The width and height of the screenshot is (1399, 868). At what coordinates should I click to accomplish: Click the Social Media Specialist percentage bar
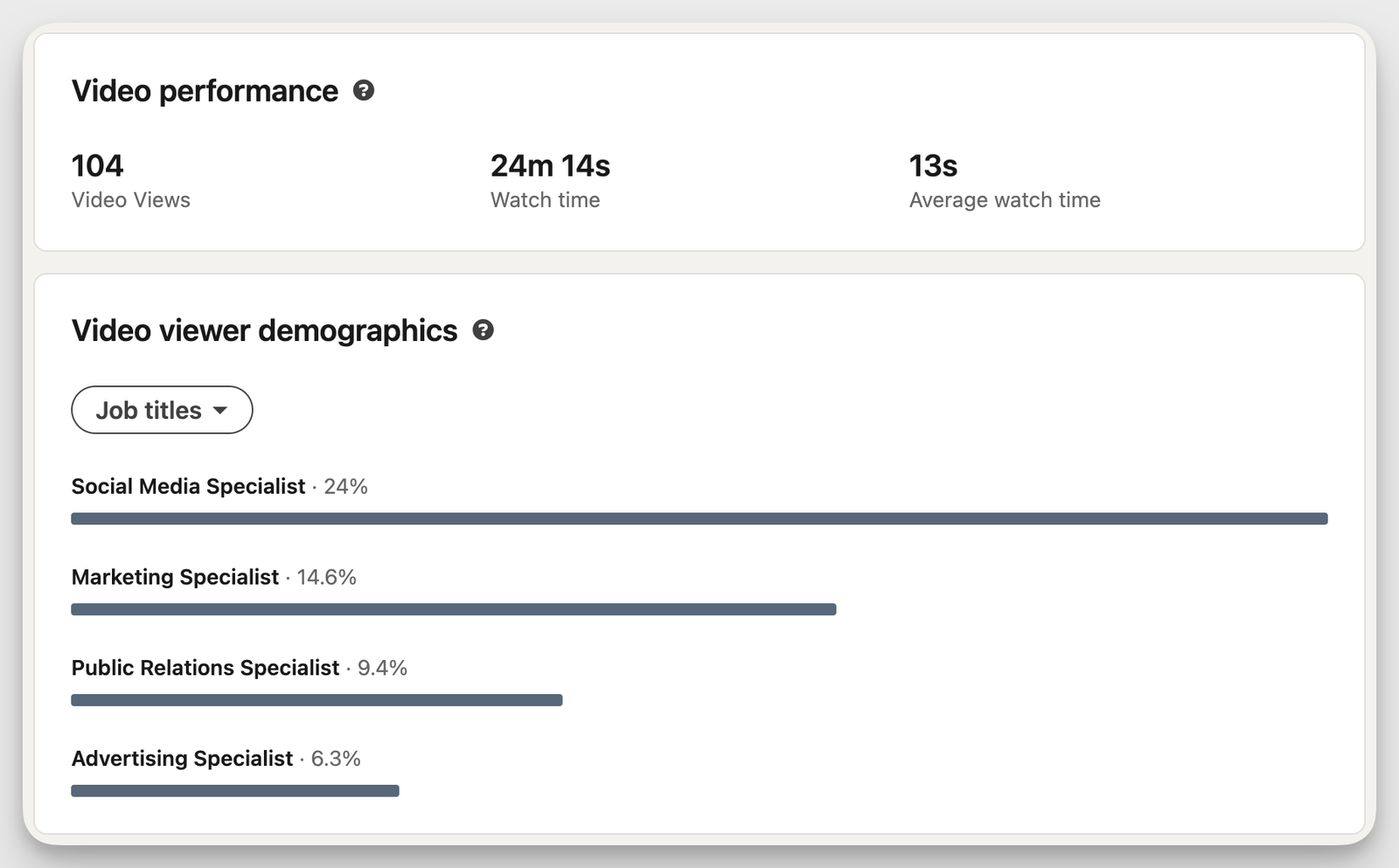click(x=699, y=517)
